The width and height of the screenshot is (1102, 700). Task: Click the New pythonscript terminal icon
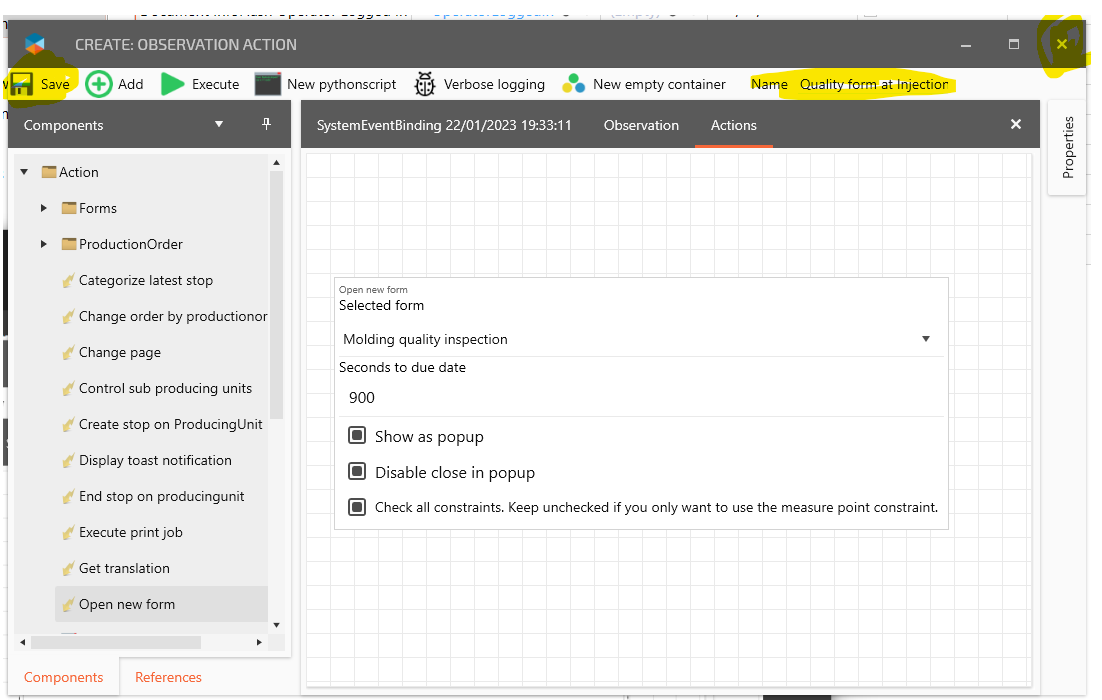point(267,84)
